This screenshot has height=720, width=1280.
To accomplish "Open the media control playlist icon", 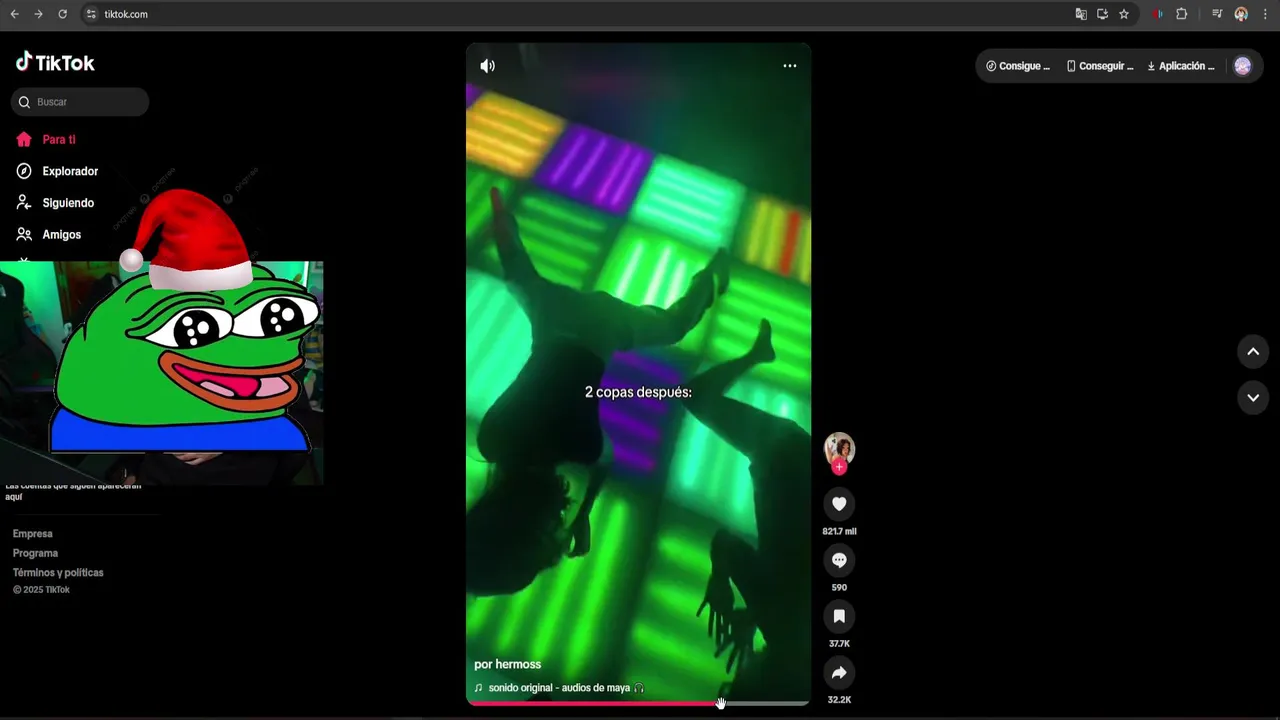I will [x=1217, y=14].
